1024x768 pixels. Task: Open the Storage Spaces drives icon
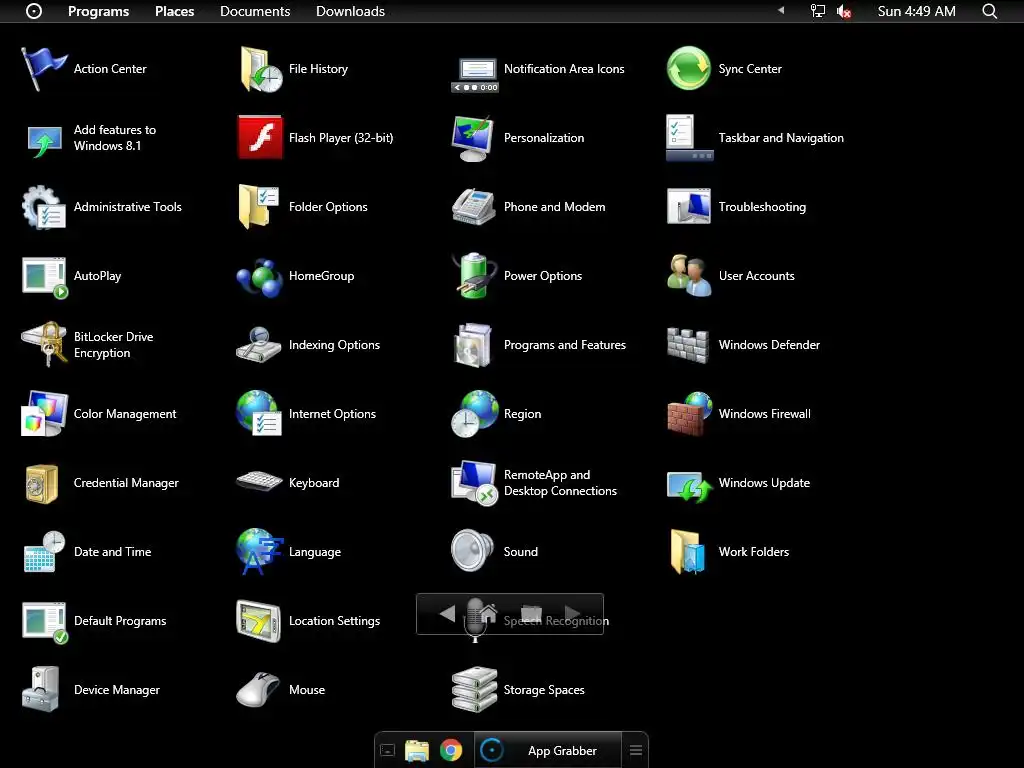(x=474, y=689)
